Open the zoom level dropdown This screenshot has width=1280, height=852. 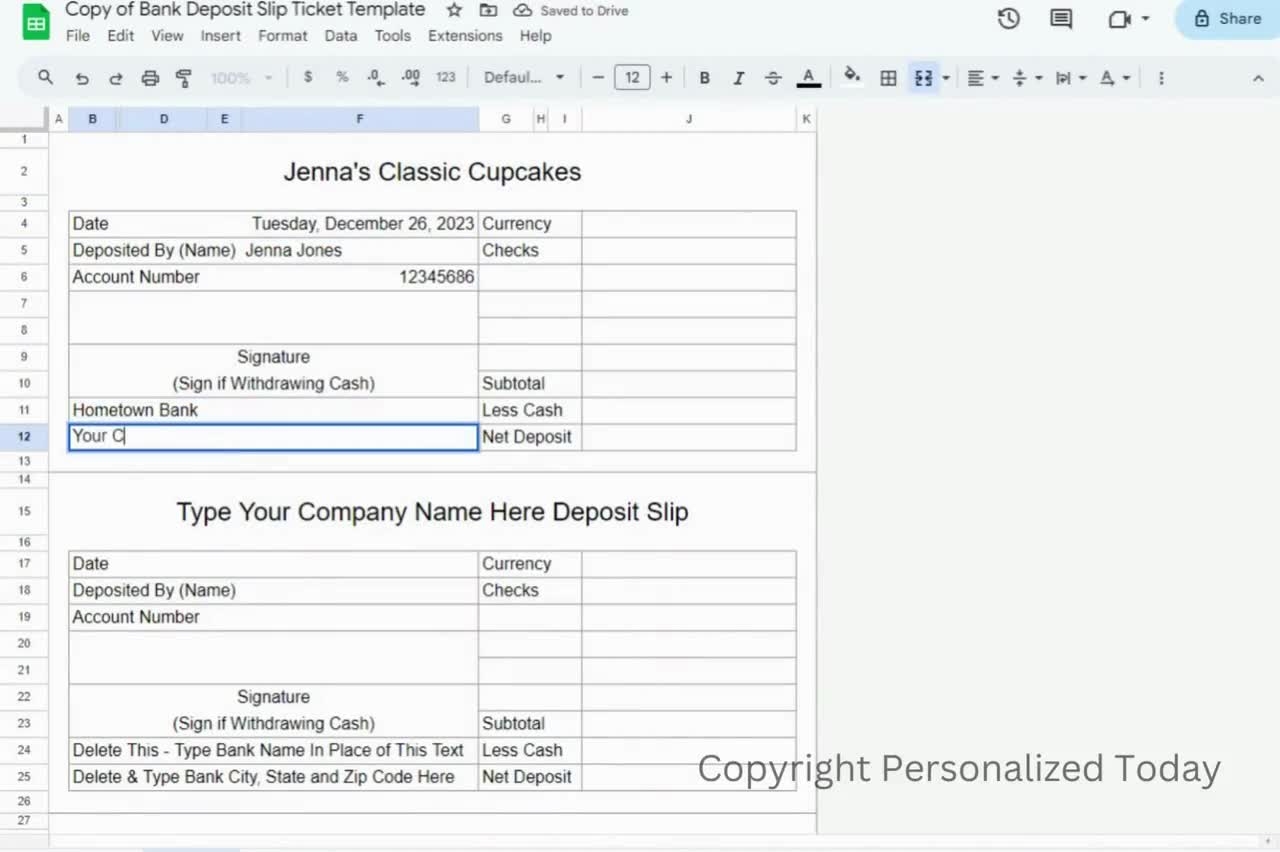coord(241,78)
